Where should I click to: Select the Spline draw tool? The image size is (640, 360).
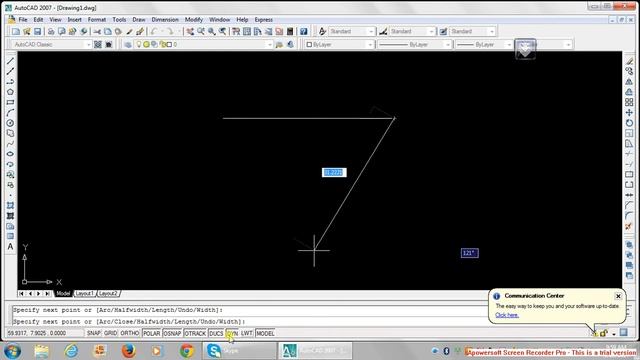tap(10, 144)
